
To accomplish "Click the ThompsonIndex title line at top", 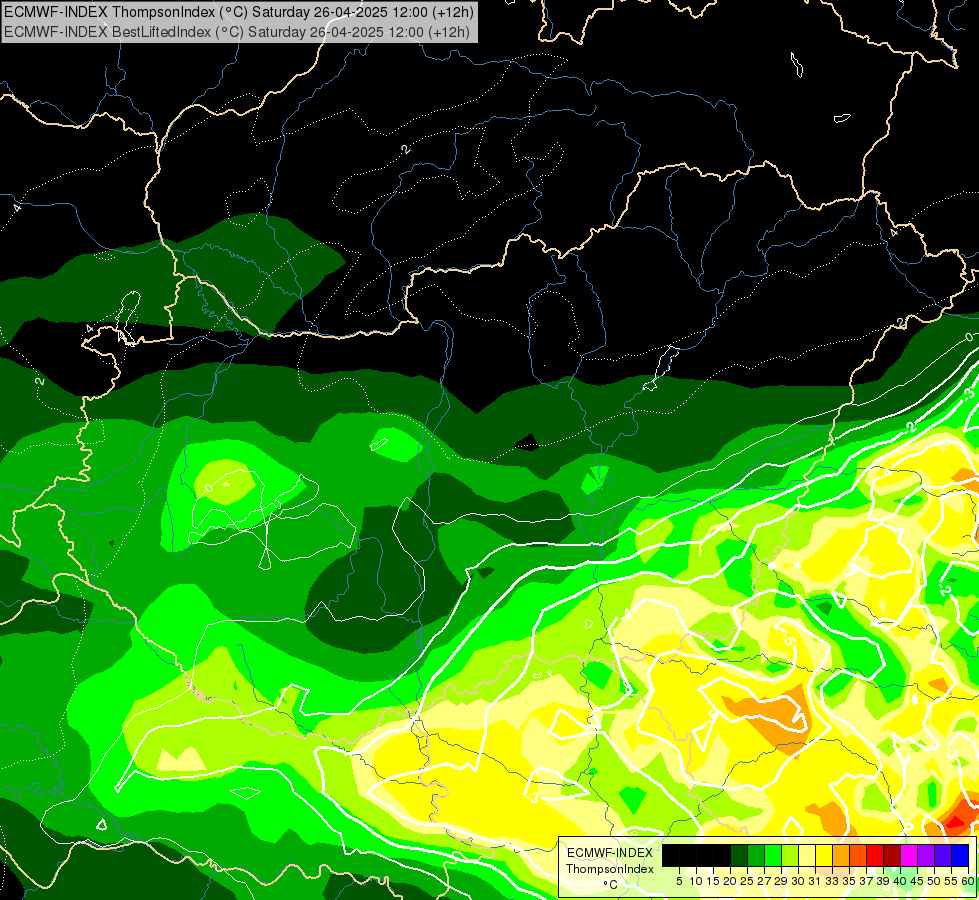I will click(x=239, y=12).
